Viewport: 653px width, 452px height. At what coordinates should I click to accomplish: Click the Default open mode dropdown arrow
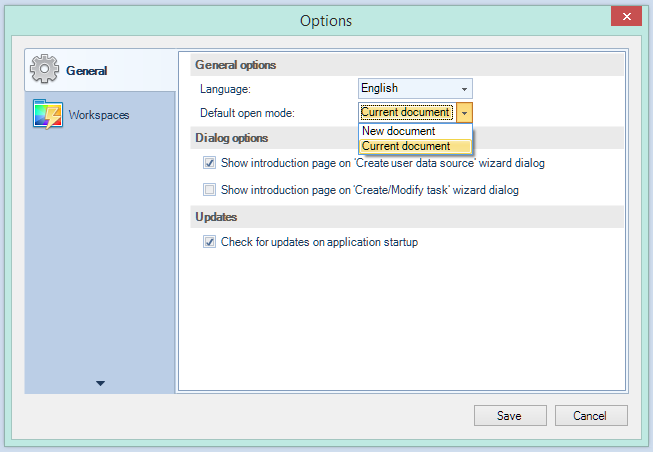click(x=465, y=113)
